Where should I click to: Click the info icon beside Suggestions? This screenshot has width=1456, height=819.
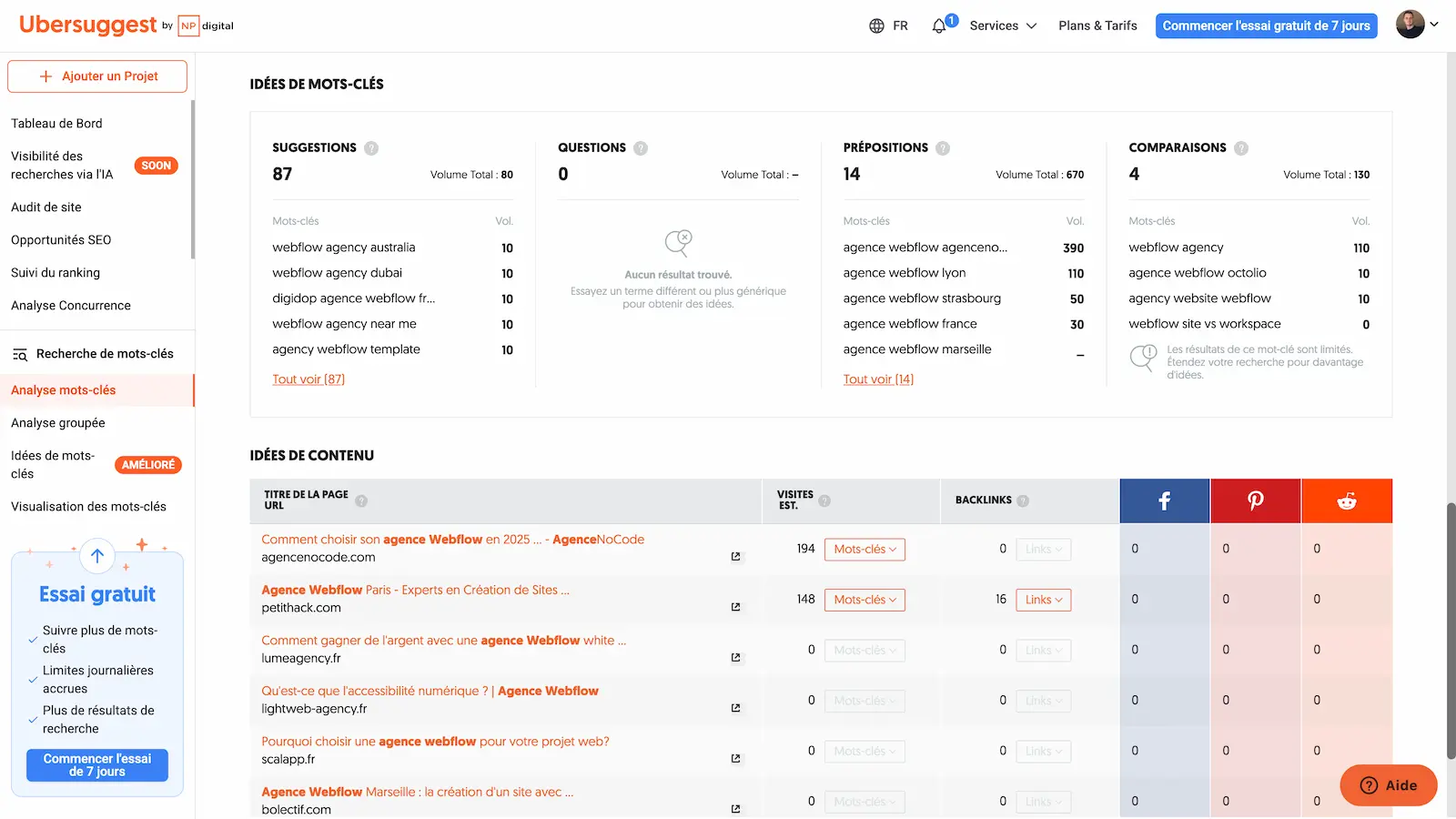click(x=371, y=148)
